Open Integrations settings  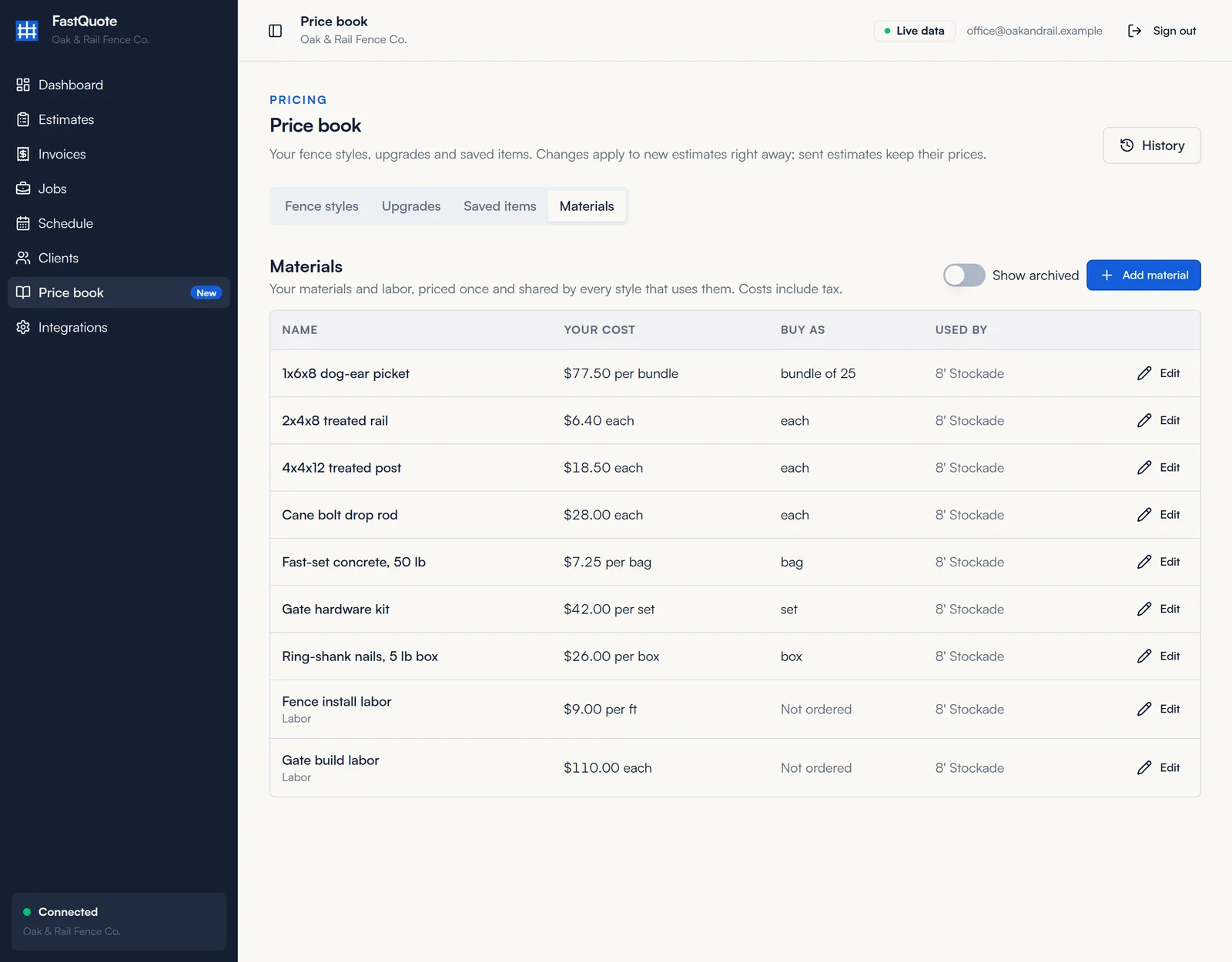coord(119,327)
